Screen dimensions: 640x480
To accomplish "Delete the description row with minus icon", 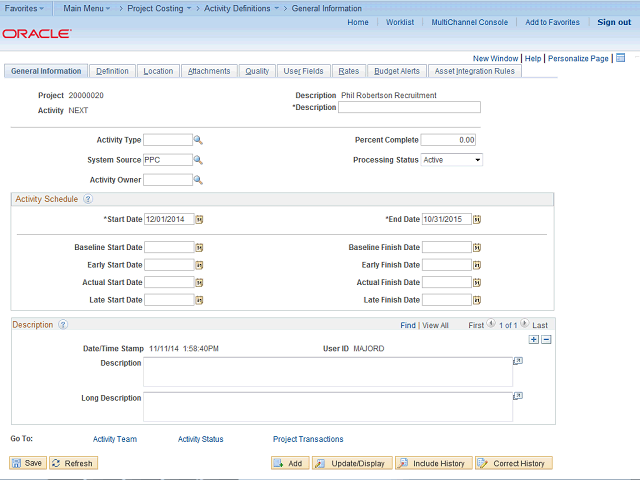I will click(546, 340).
